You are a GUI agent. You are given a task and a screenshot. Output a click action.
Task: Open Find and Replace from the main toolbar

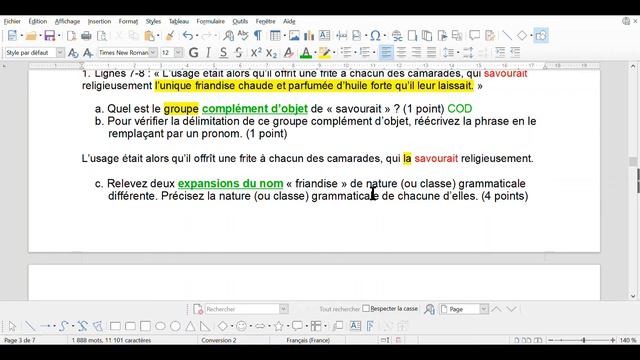click(x=228, y=36)
